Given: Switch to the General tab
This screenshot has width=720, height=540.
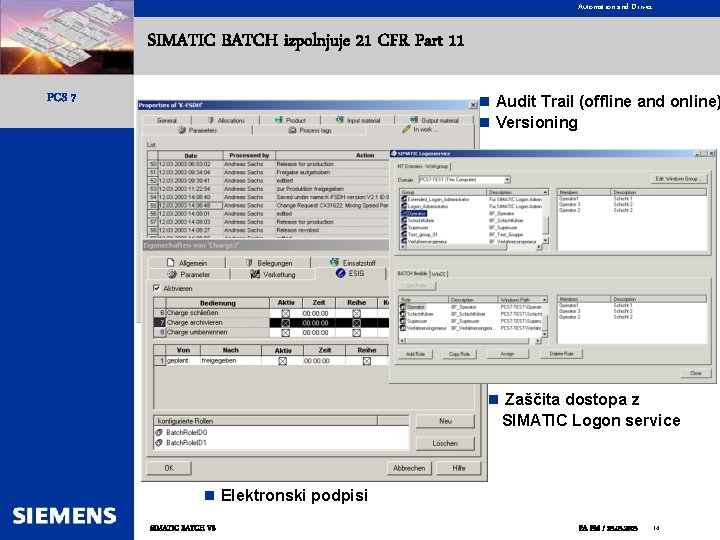Looking at the screenshot, I should point(167,120).
